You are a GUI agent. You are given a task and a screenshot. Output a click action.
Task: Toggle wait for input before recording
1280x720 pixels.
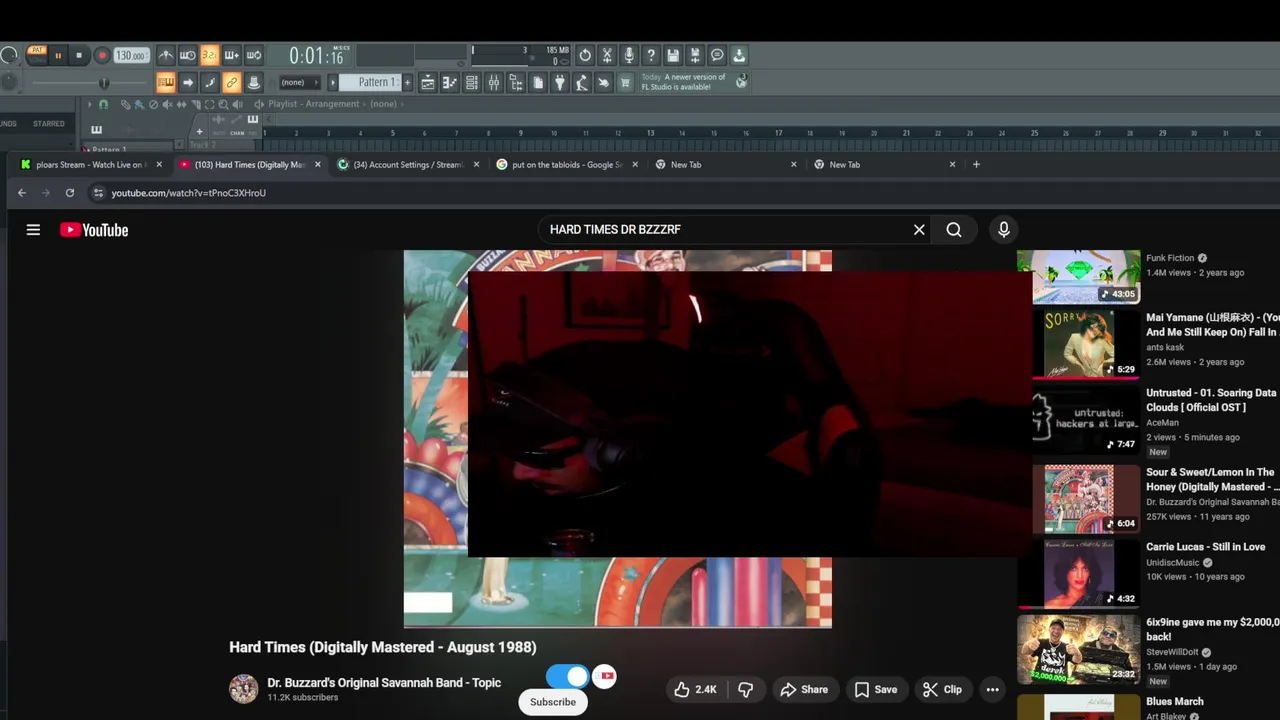tap(188, 55)
